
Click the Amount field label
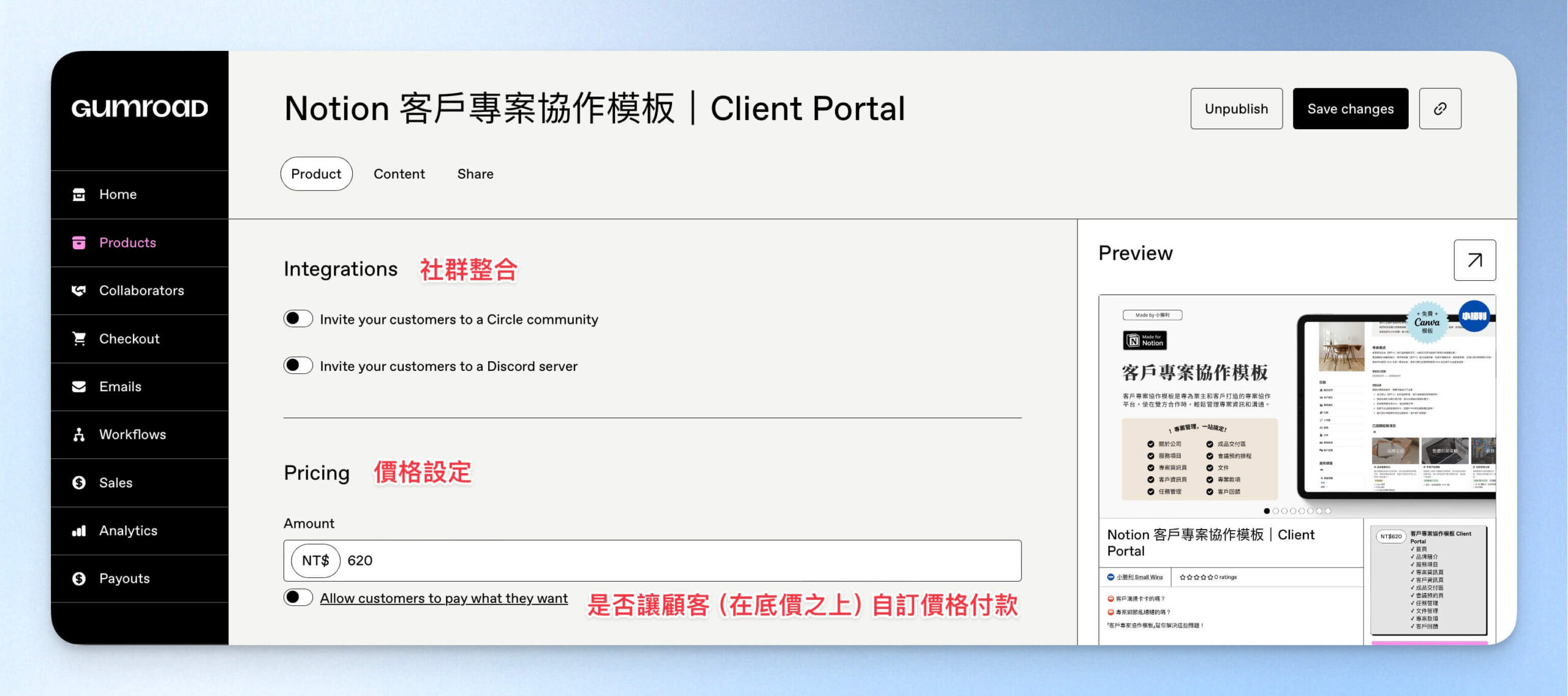pos(309,523)
